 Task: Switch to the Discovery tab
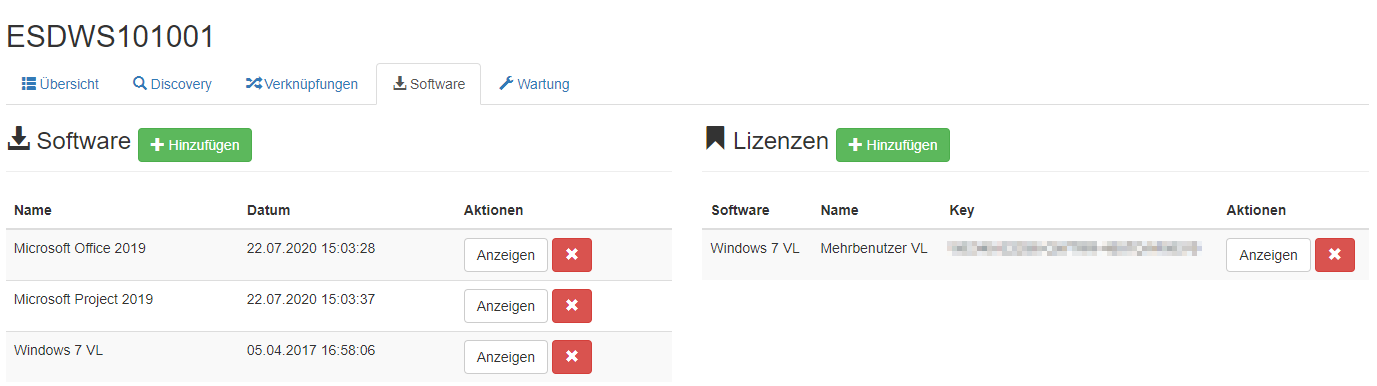(x=172, y=84)
